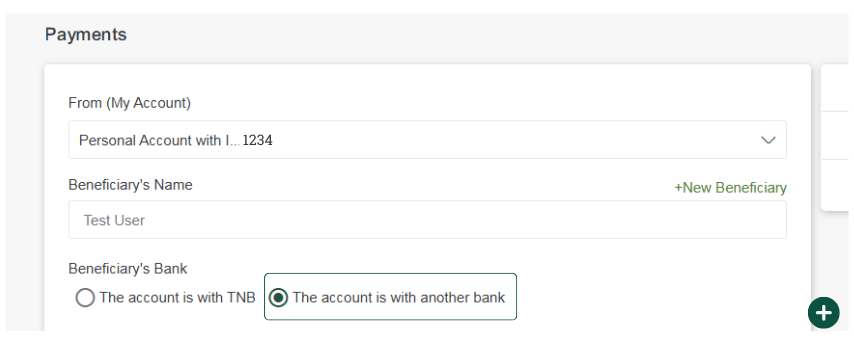The height and width of the screenshot is (361, 854).
Task: Click the green round plus button
Action: pyautogui.click(x=824, y=313)
